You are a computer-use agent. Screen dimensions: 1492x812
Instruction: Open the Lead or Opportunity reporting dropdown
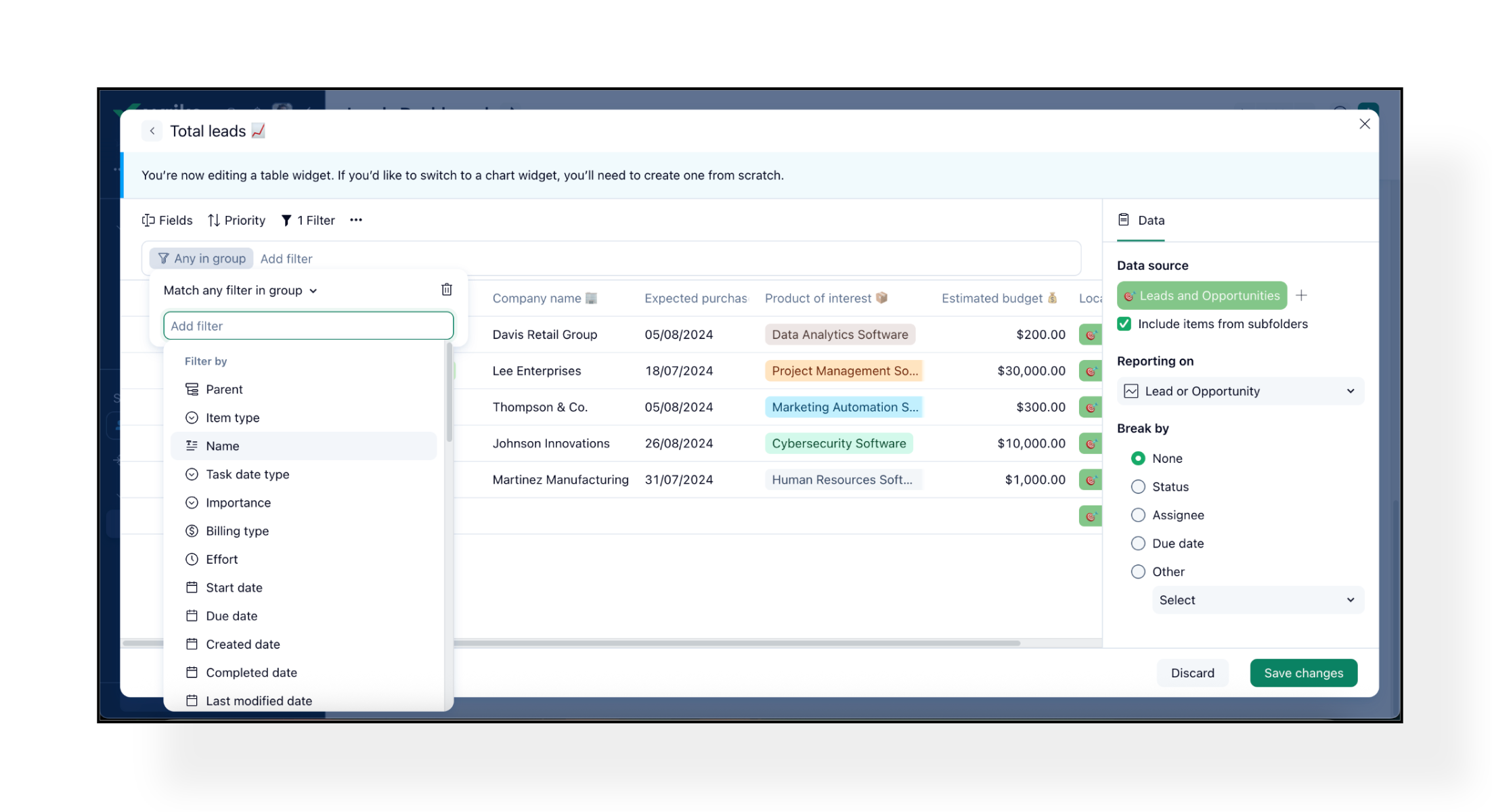pyautogui.click(x=1240, y=391)
